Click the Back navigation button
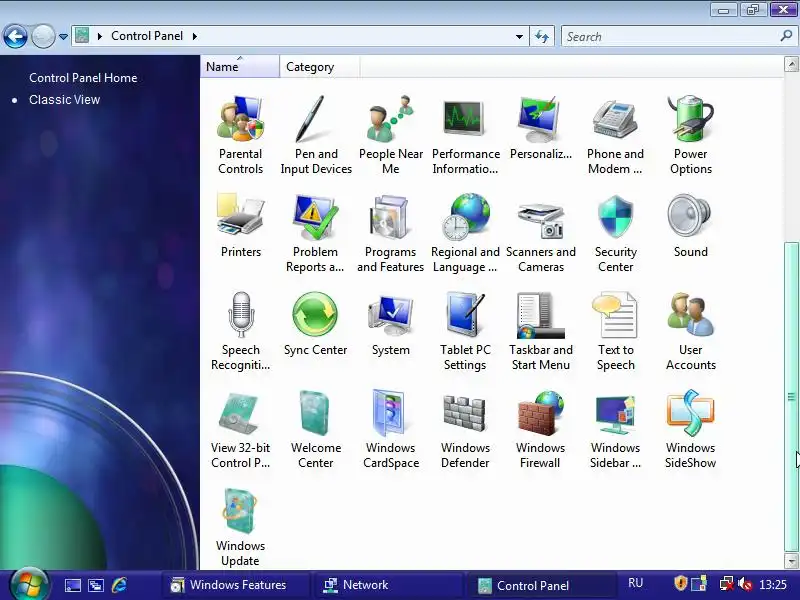800x600 pixels. [x=15, y=37]
